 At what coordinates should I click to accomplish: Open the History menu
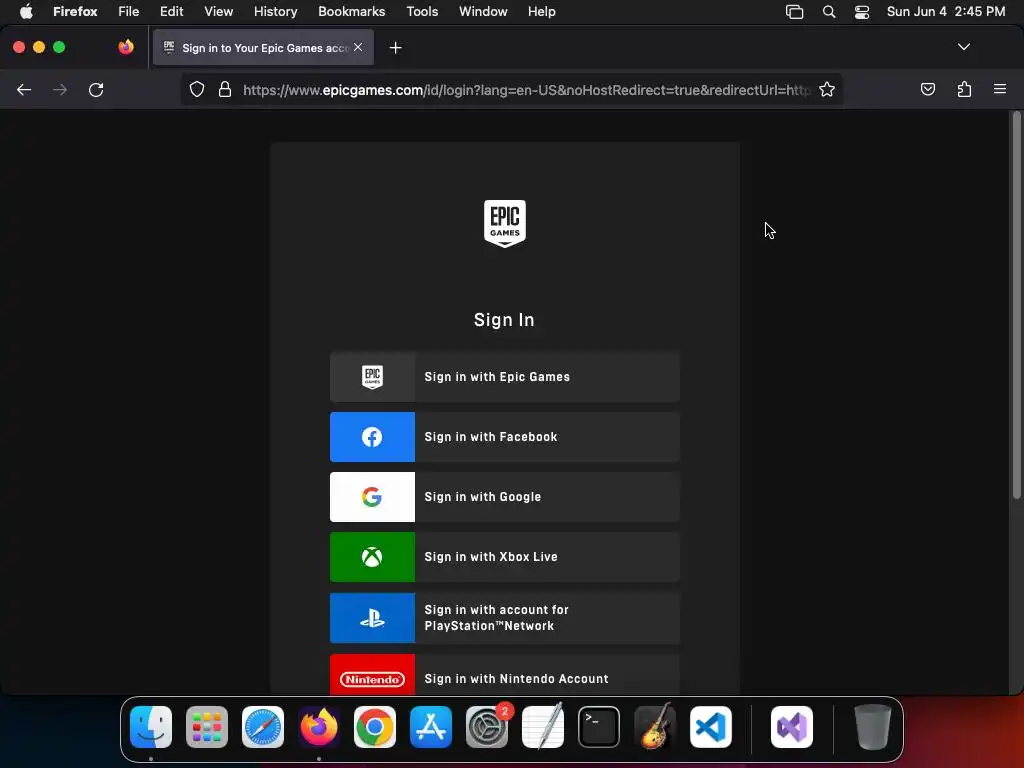[276, 12]
